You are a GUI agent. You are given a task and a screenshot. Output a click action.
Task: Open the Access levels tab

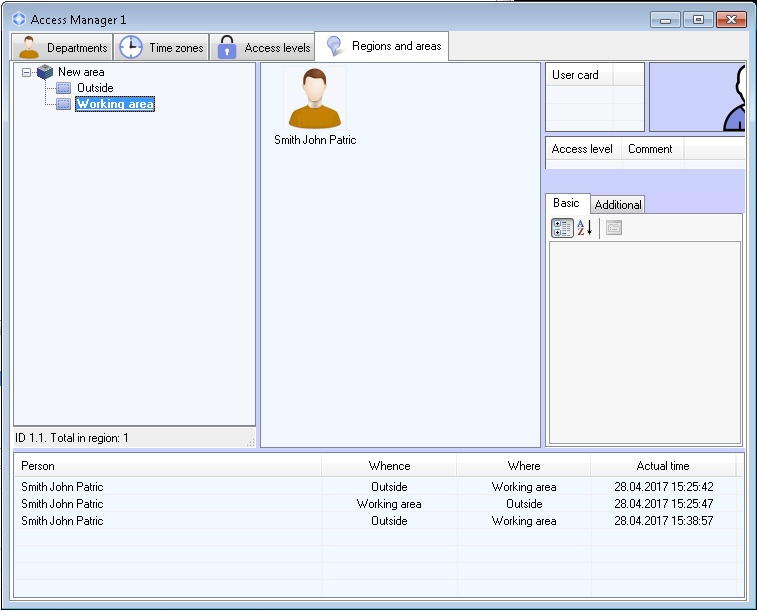point(262,47)
